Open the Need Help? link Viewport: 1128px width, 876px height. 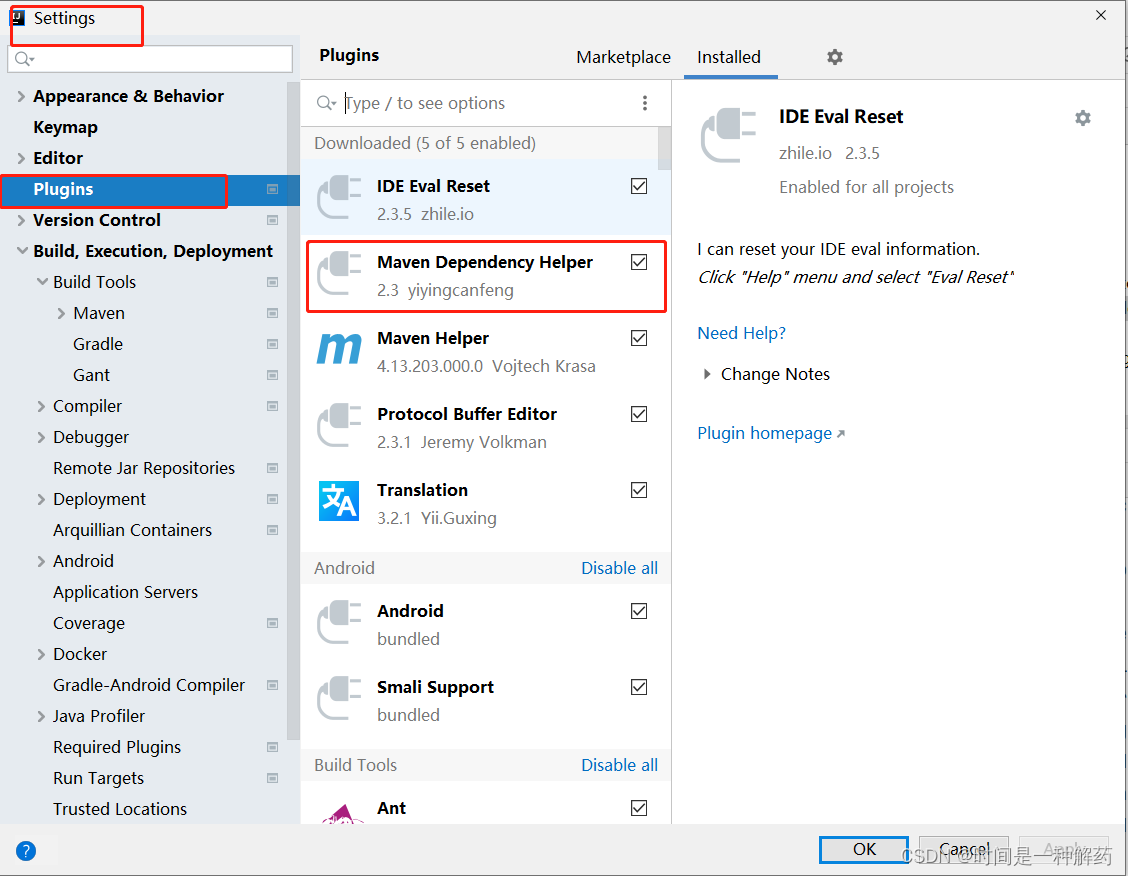741,333
